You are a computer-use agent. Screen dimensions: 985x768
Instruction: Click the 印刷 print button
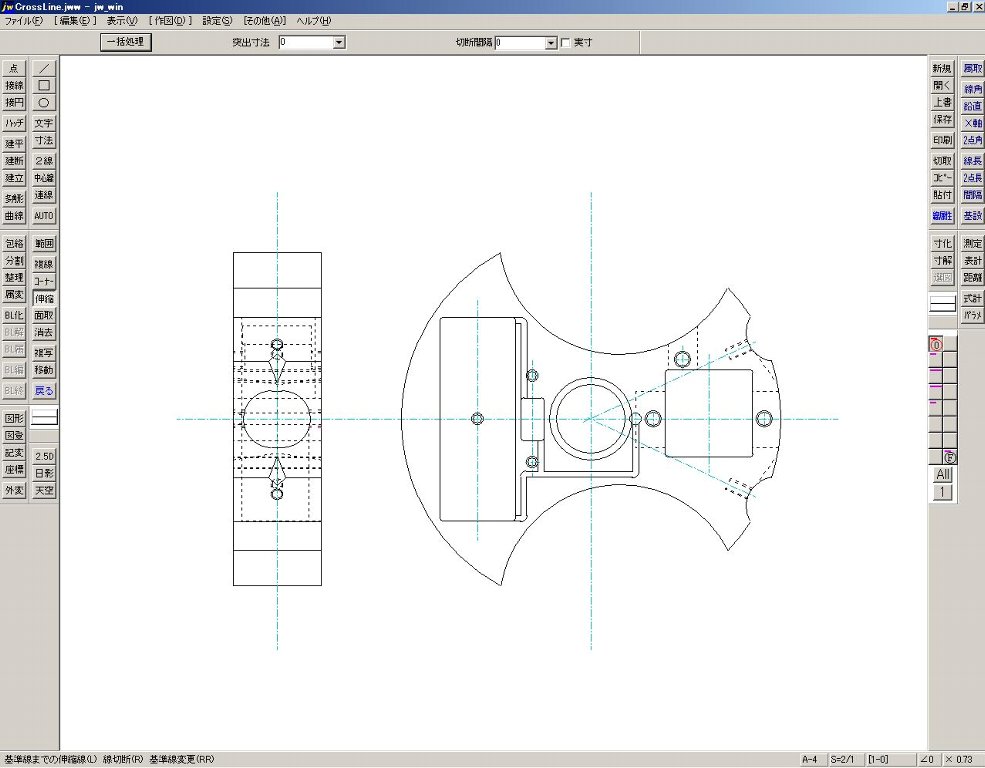pos(942,140)
